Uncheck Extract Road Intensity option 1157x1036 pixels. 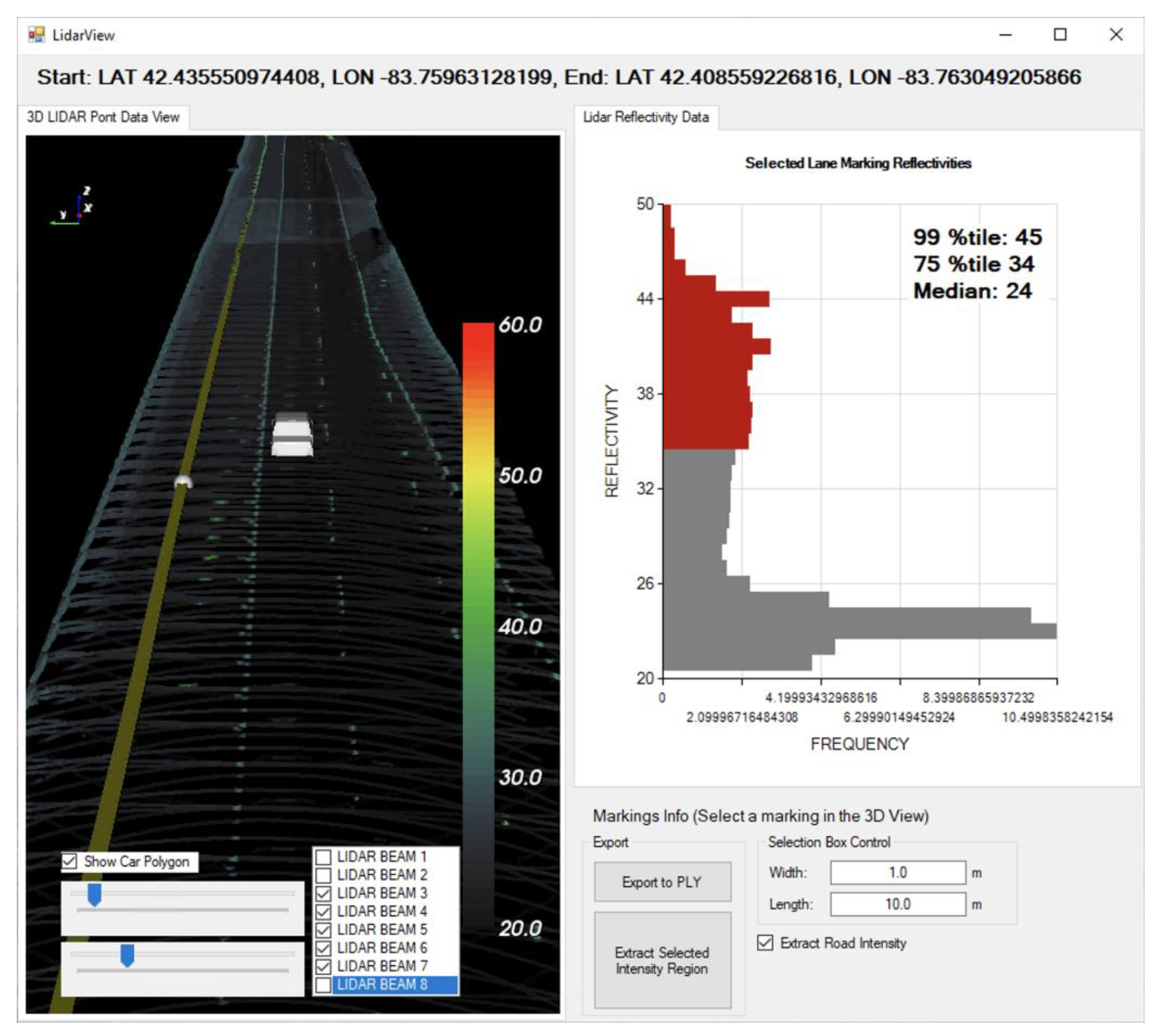(x=765, y=943)
